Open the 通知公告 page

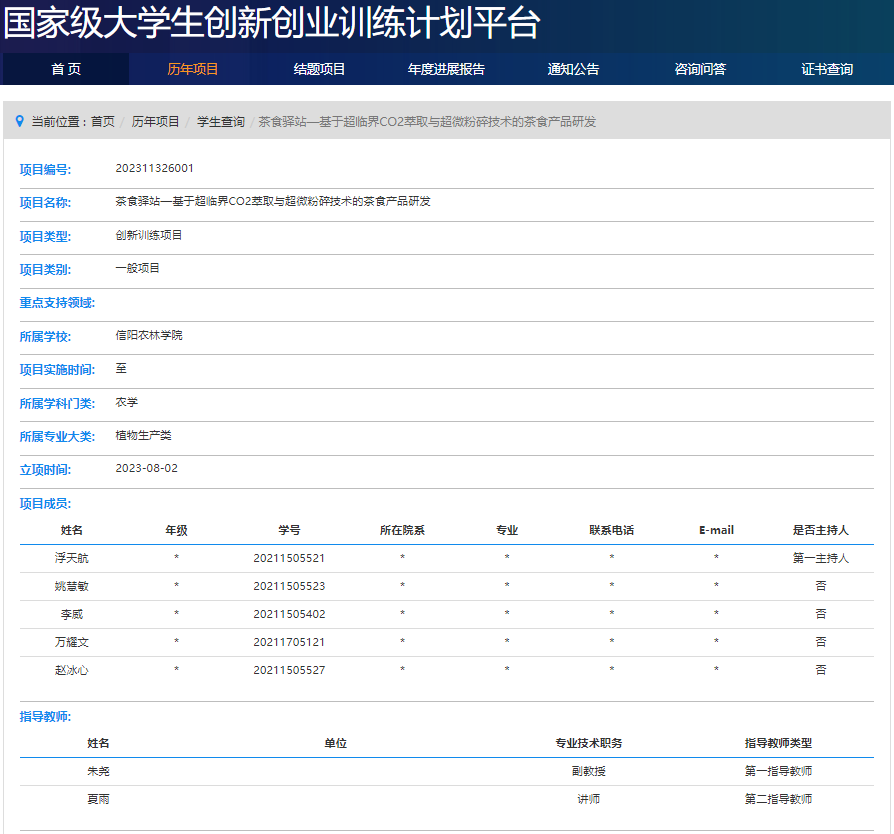(573, 69)
